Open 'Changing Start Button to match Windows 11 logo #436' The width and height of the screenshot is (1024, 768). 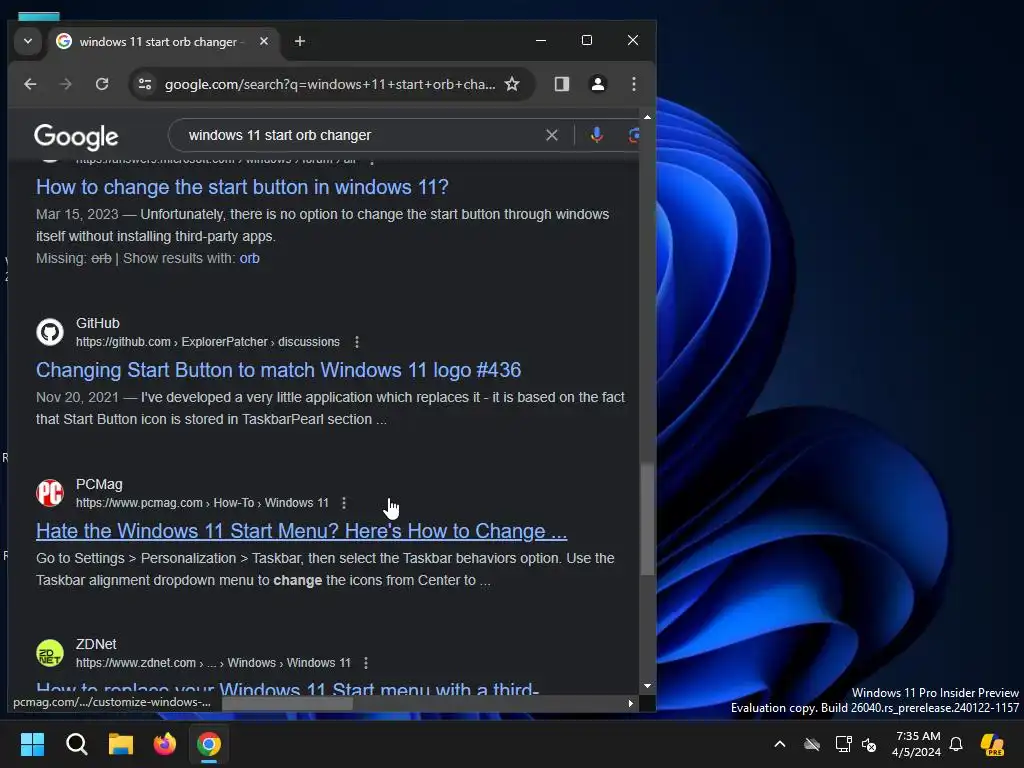tap(278, 370)
